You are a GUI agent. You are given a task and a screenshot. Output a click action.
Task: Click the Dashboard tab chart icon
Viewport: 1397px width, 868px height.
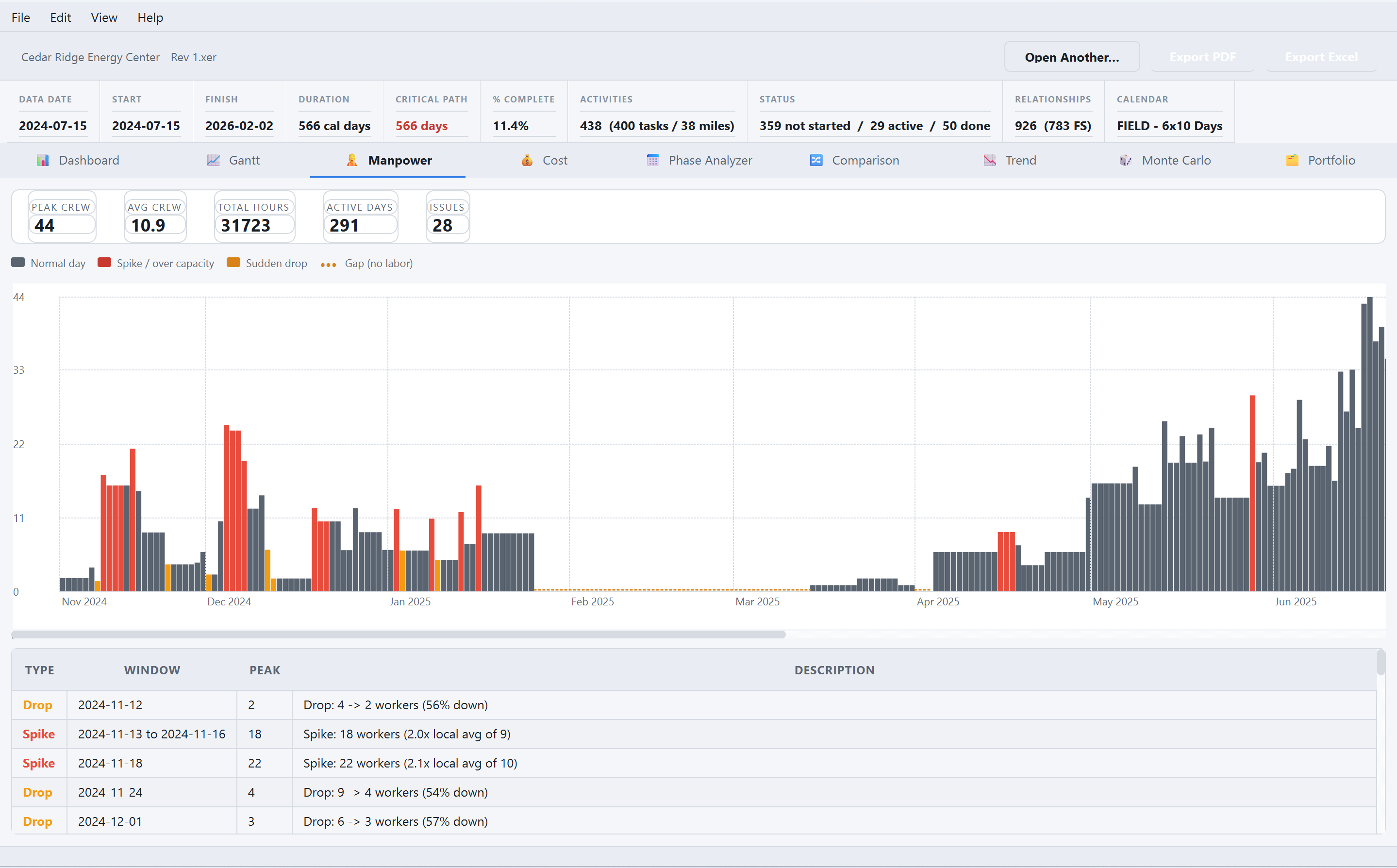(43, 160)
